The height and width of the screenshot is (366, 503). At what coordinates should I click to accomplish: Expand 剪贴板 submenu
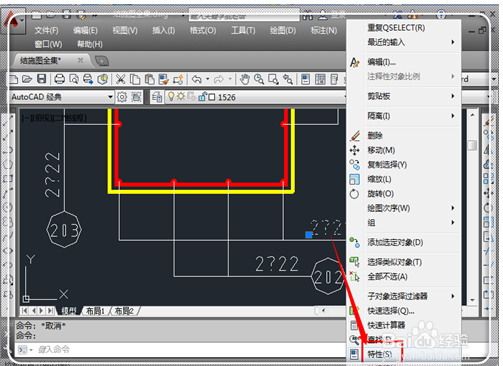(x=412, y=96)
